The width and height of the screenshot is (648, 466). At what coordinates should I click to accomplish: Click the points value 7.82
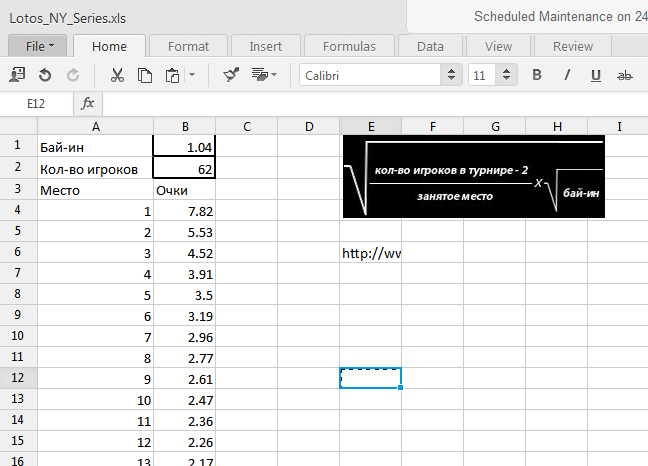click(x=184, y=211)
